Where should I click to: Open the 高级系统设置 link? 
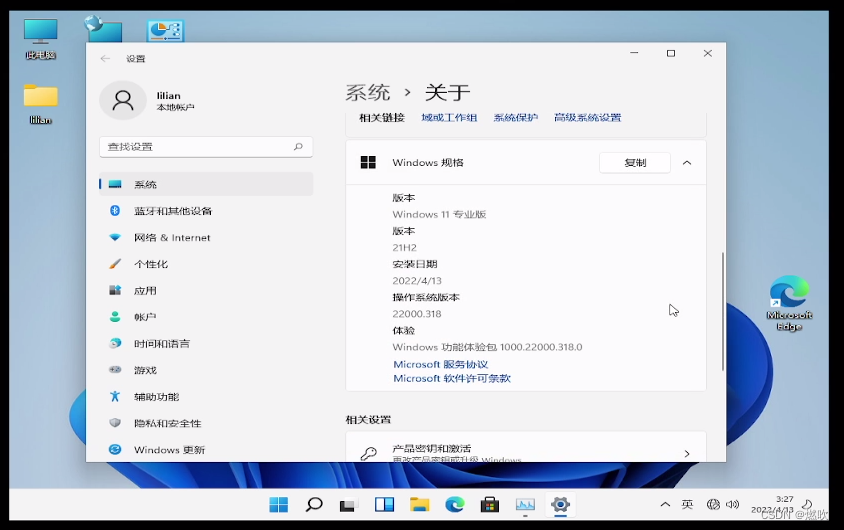(587, 117)
